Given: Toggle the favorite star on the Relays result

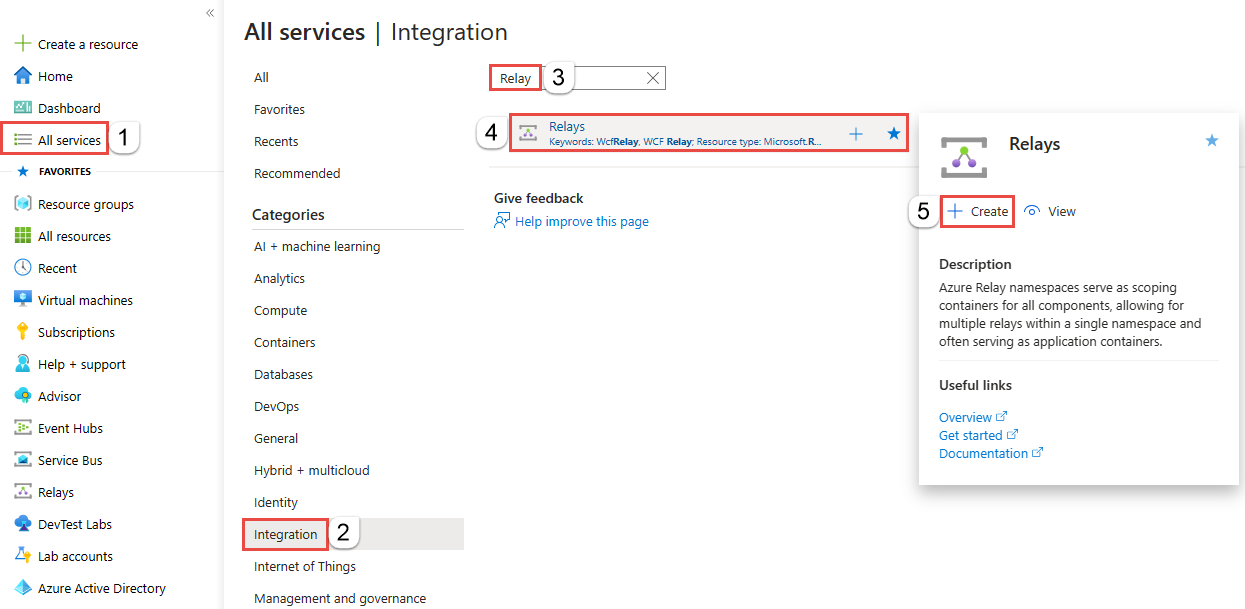Looking at the screenshot, I should [x=893, y=132].
